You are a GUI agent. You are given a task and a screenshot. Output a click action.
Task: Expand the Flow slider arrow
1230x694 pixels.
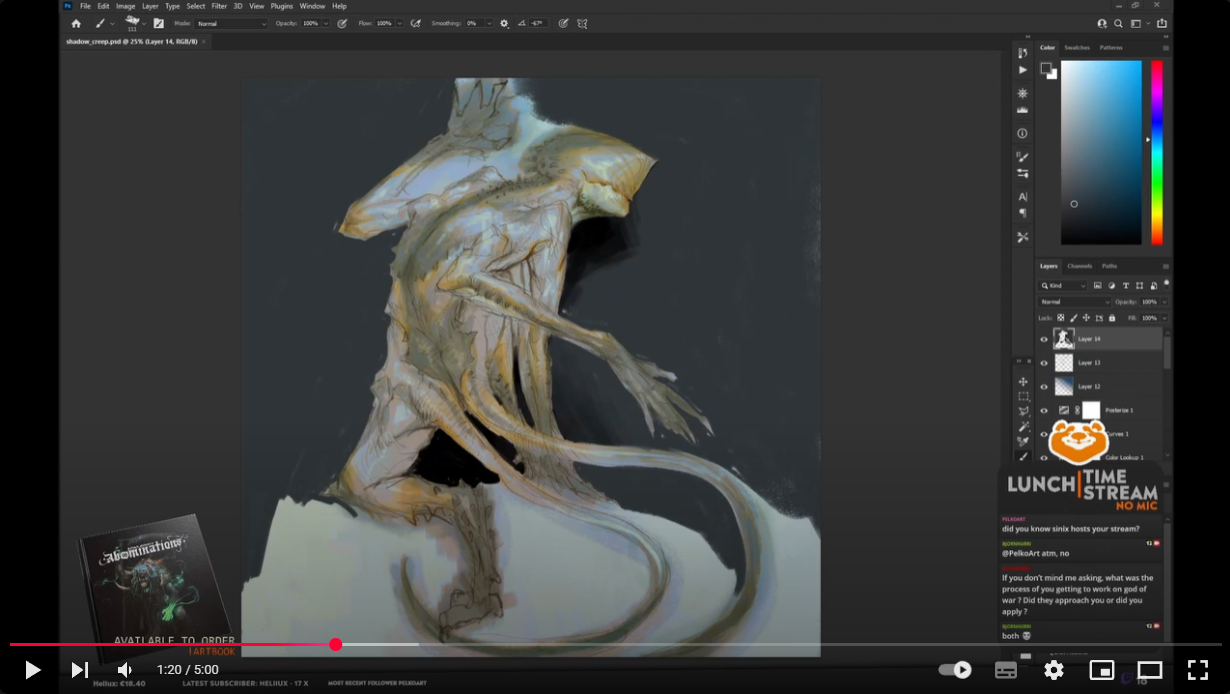point(399,23)
